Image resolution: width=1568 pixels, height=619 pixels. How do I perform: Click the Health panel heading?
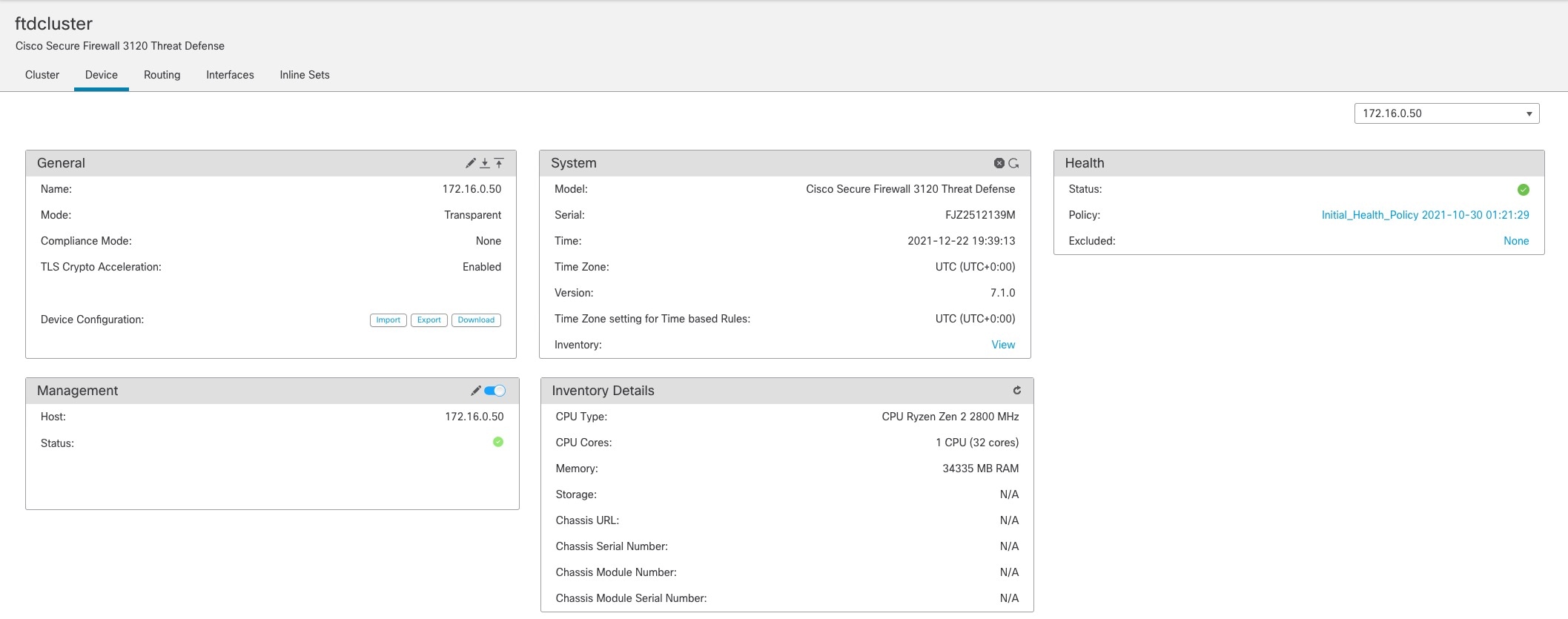pyautogui.click(x=1085, y=163)
